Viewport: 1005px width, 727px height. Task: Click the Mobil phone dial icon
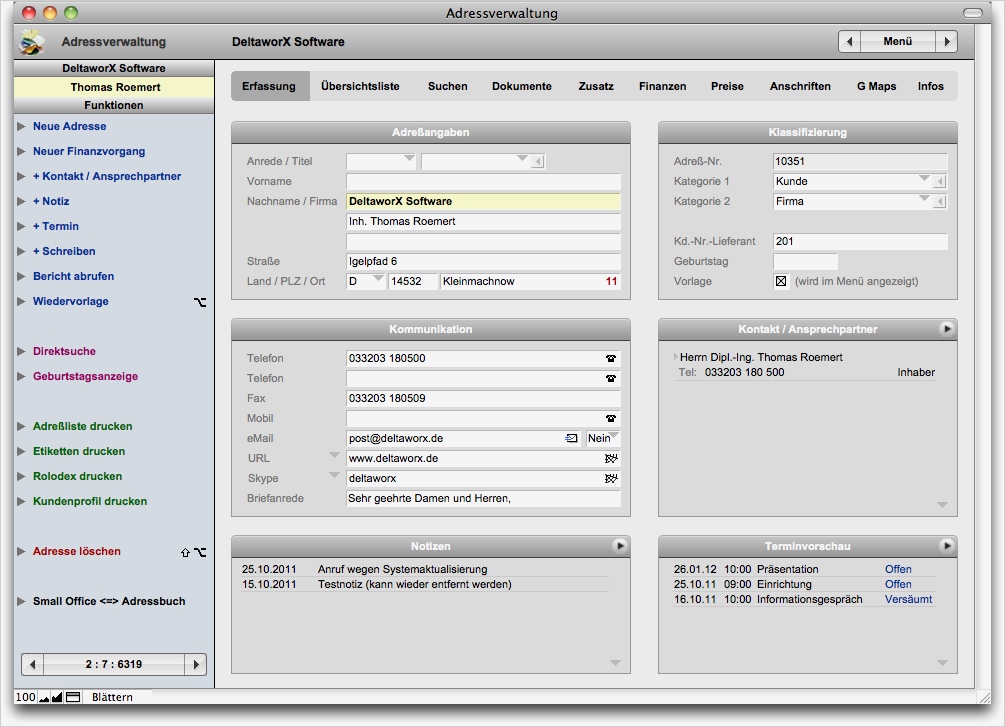tap(611, 418)
